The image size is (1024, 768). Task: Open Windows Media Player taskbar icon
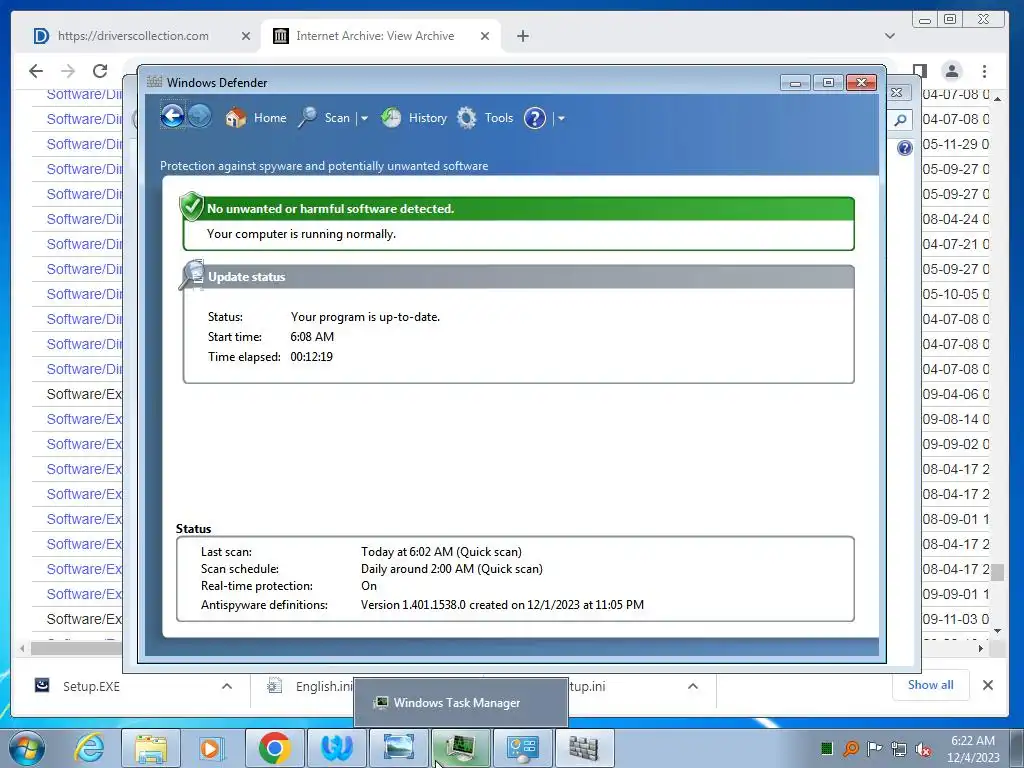click(x=212, y=748)
